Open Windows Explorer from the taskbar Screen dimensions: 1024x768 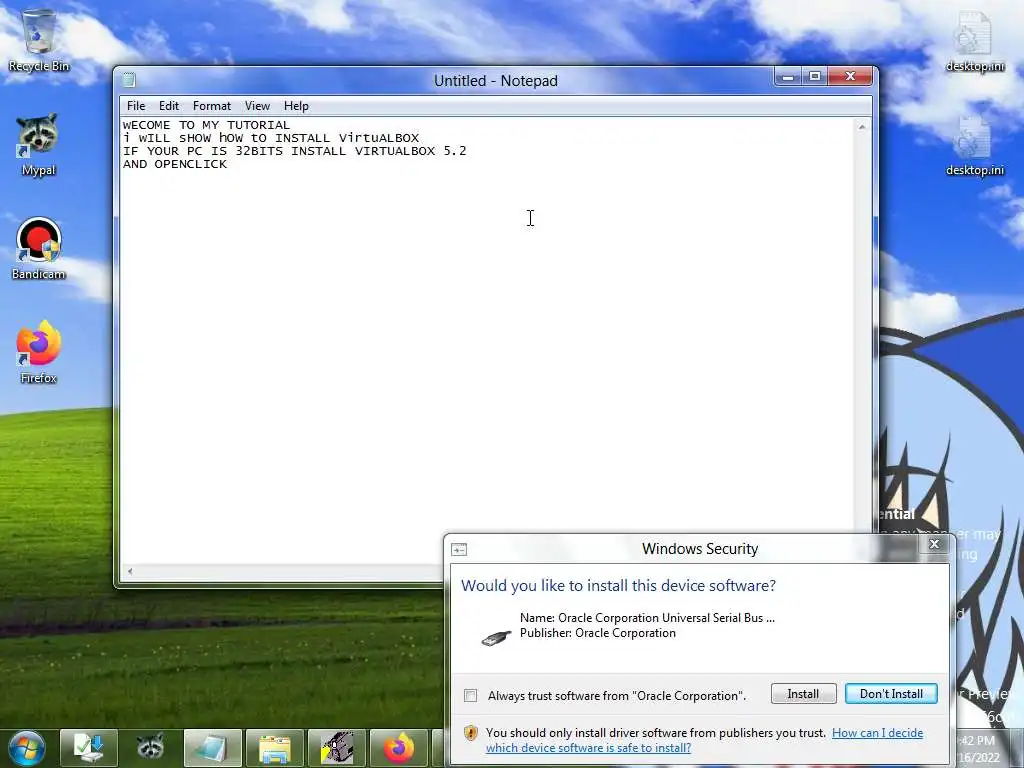pos(275,748)
